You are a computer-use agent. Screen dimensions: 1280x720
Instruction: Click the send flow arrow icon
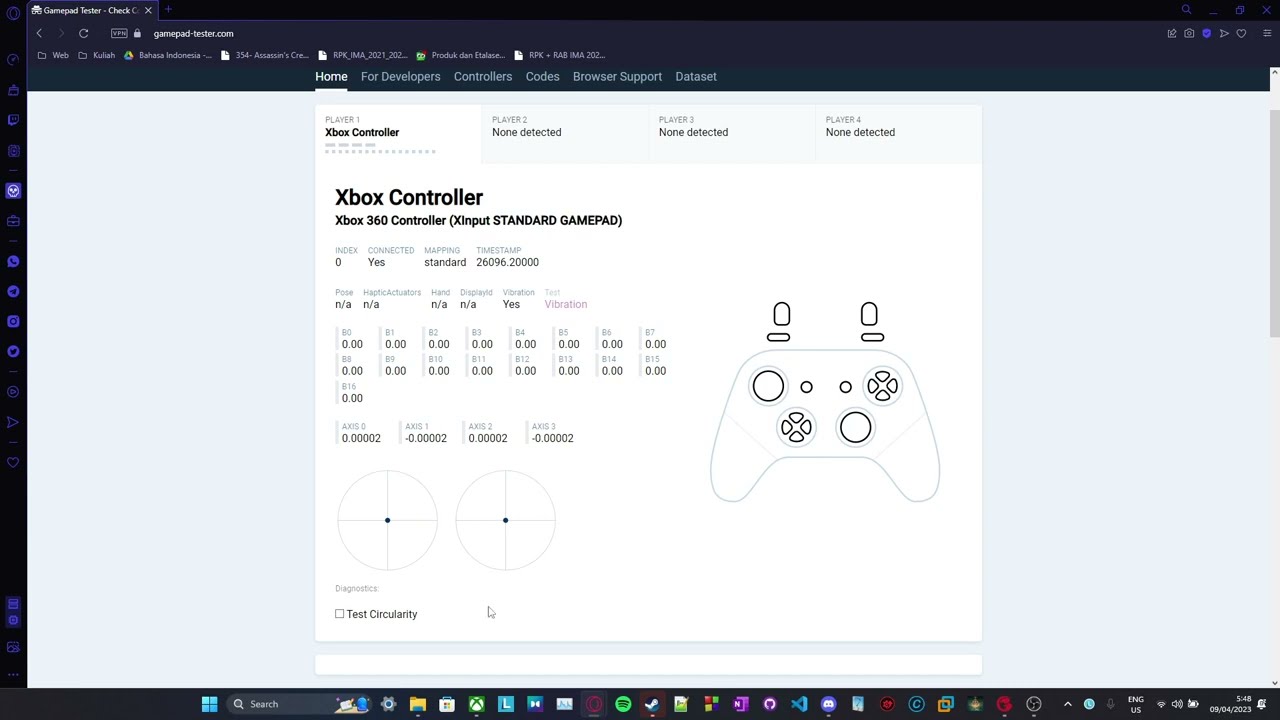pos(1224,33)
